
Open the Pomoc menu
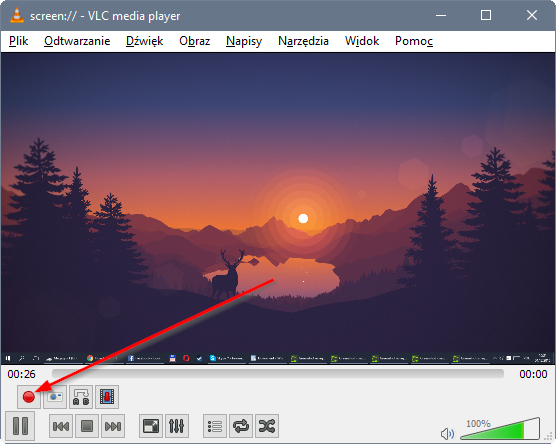[414, 41]
